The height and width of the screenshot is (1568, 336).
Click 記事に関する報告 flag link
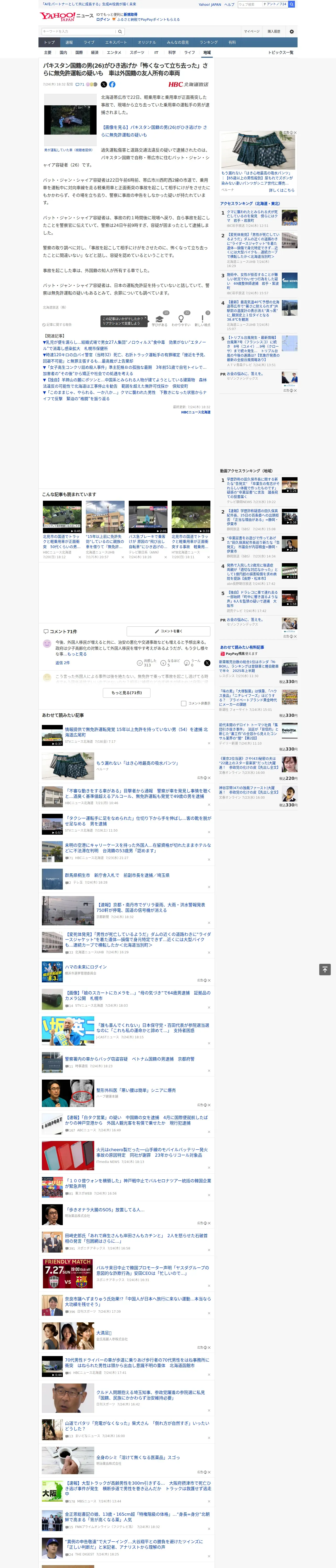point(57,325)
